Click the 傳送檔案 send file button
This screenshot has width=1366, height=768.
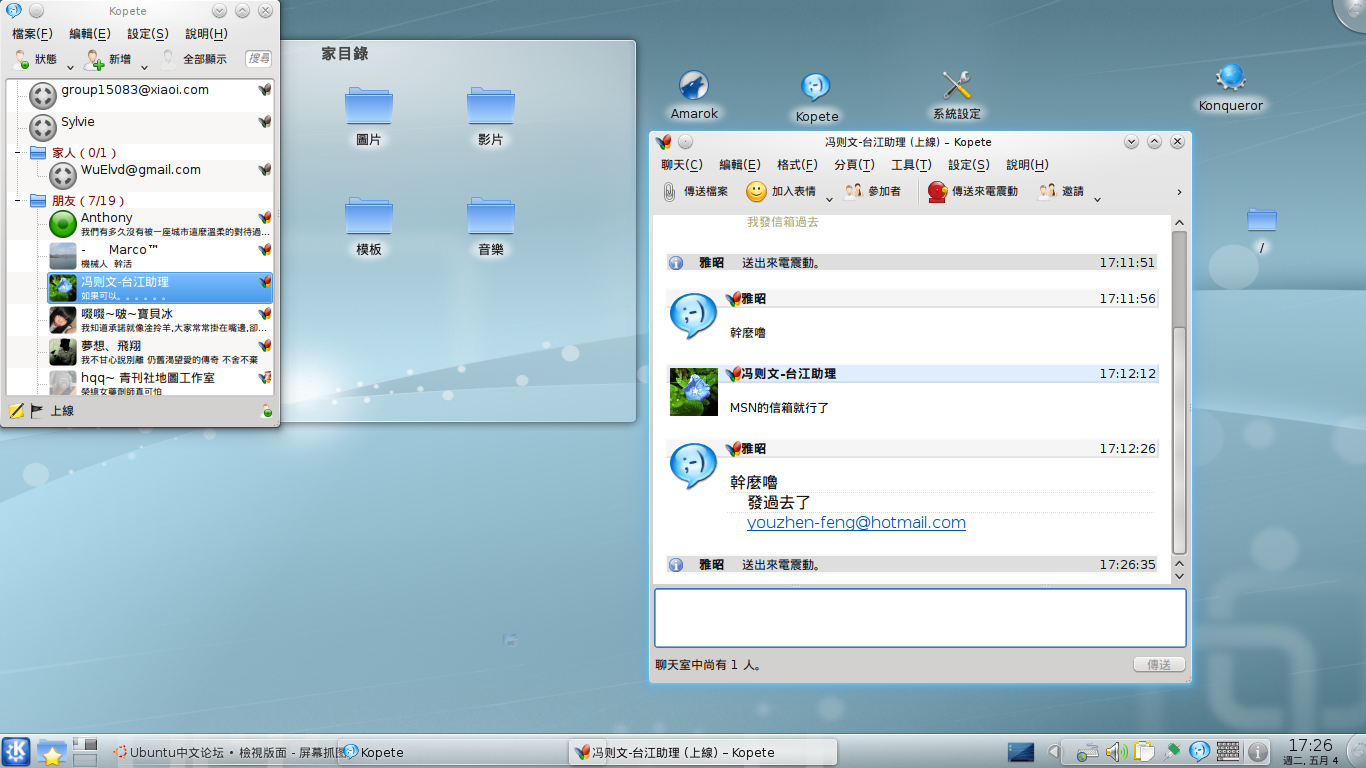click(696, 191)
